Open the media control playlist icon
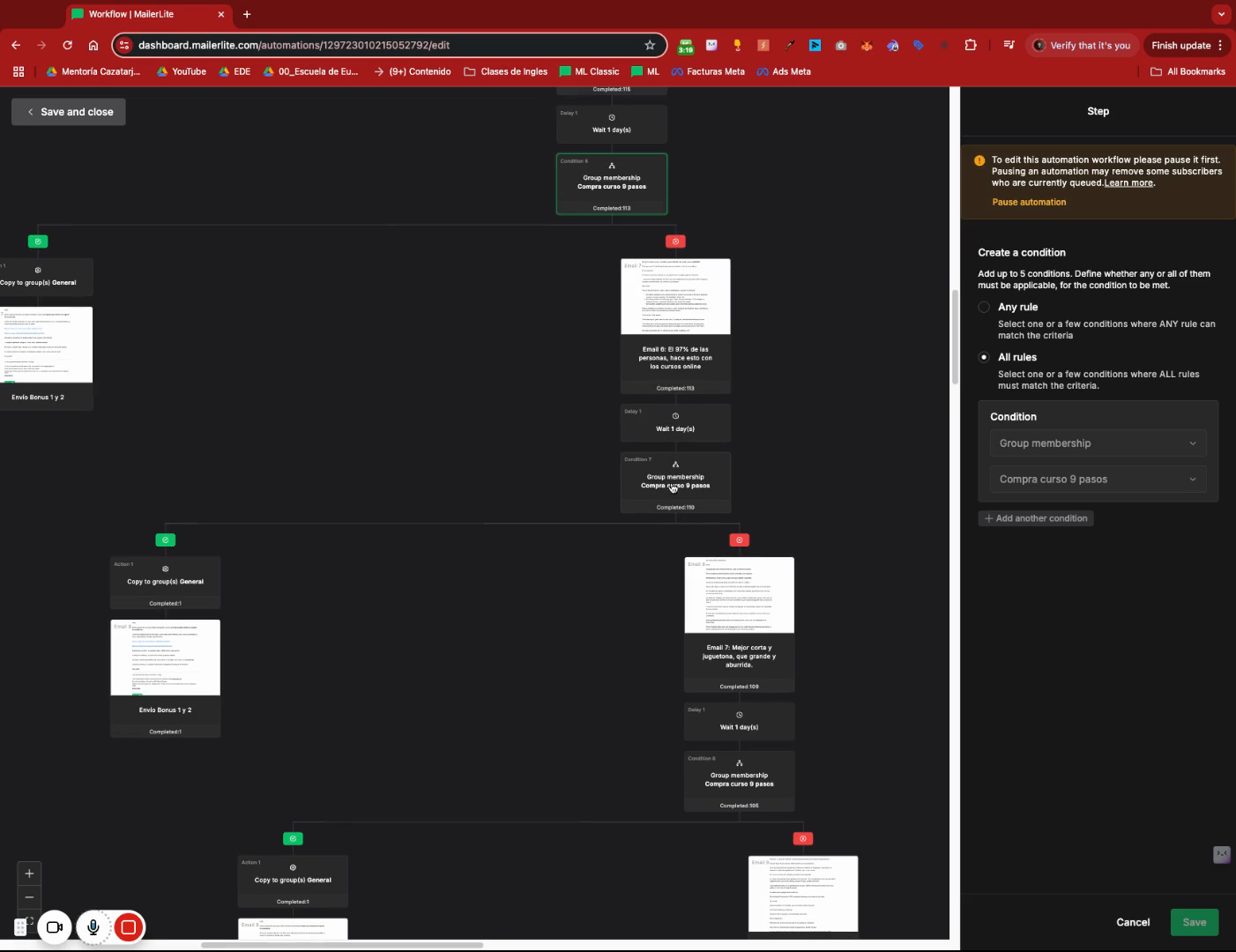The height and width of the screenshot is (952, 1236). point(1009,45)
